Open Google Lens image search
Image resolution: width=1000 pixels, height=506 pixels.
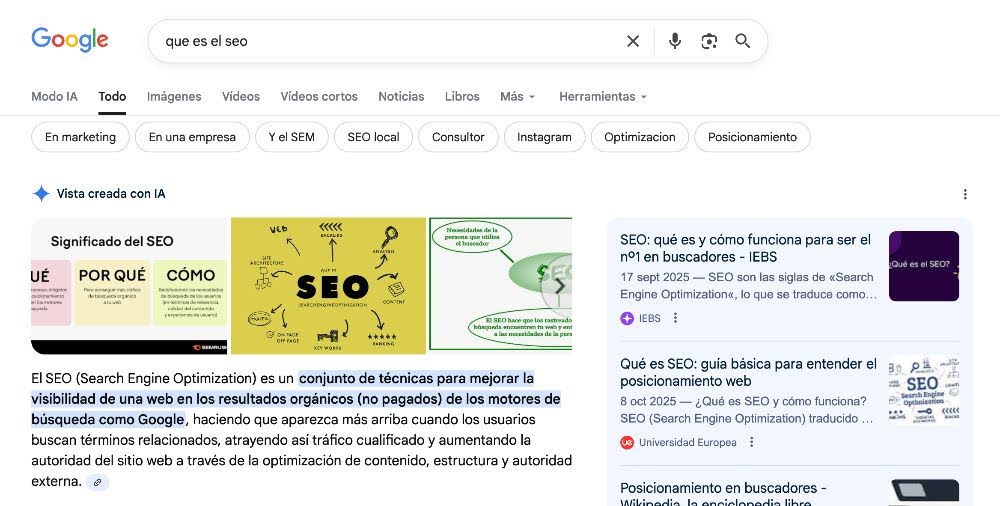709,41
